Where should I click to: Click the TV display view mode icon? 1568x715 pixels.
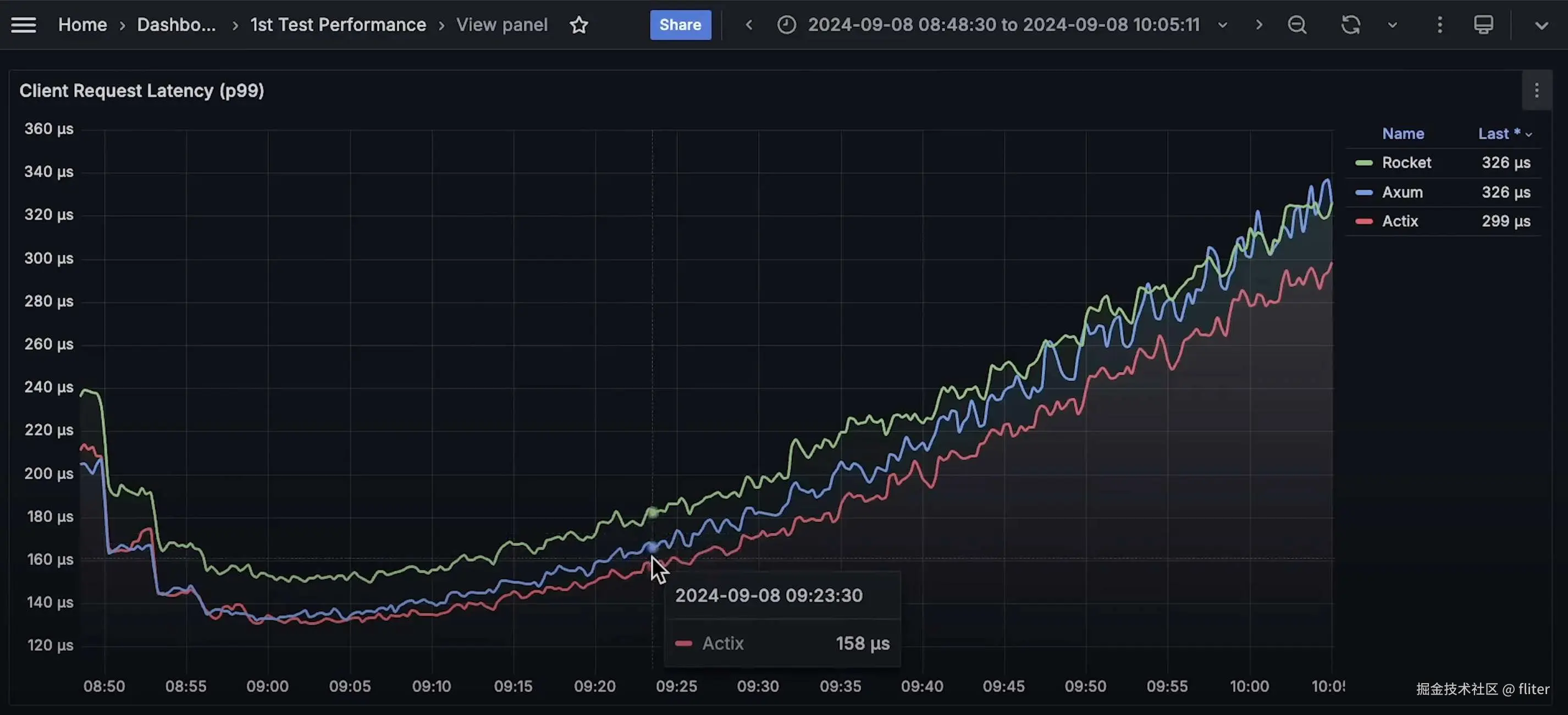(1483, 25)
